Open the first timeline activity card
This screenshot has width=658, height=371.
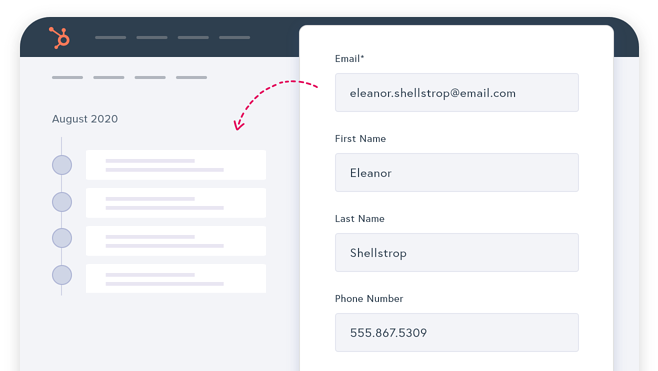point(176,165)
